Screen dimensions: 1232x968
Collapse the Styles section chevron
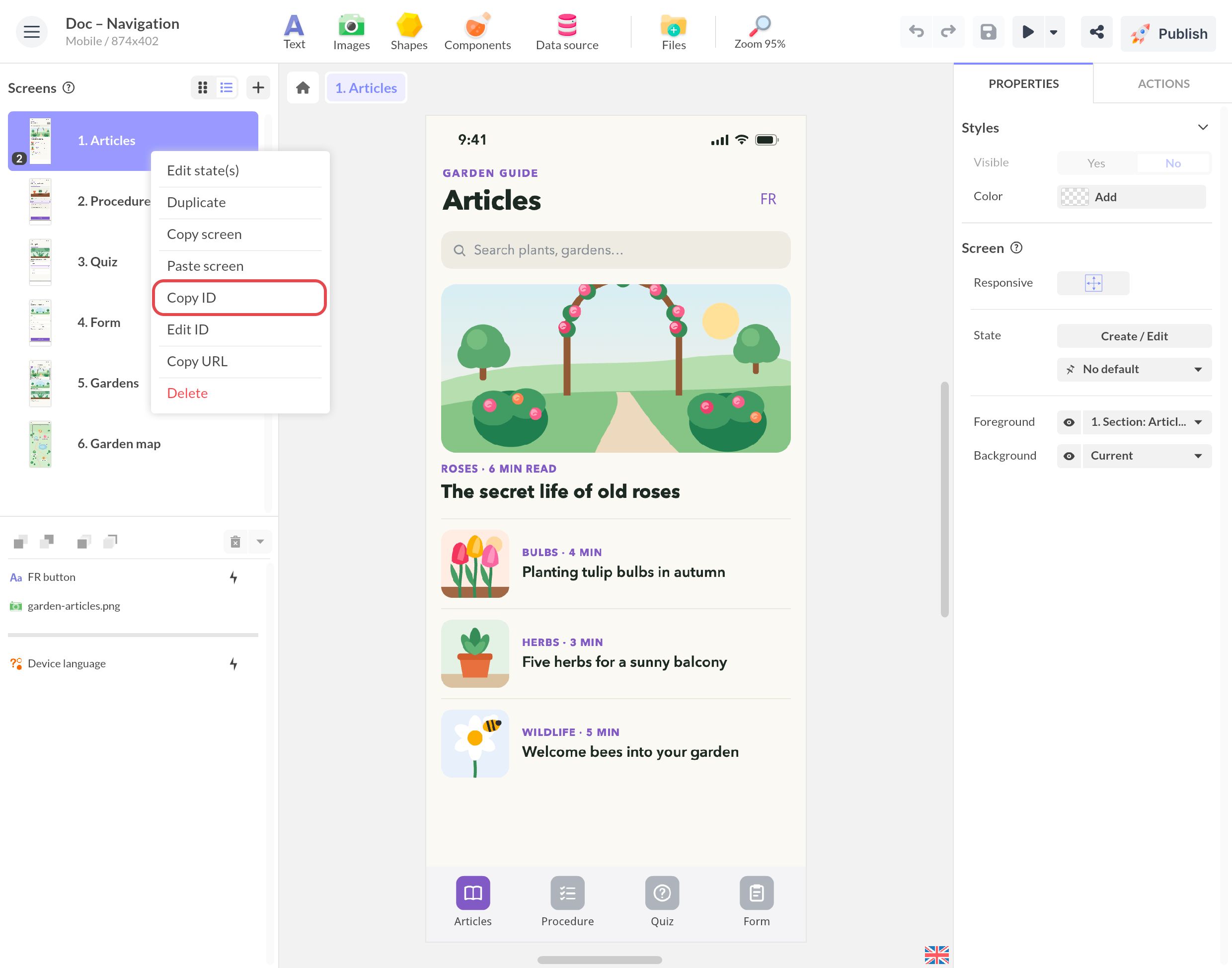(x=1203, y=128)
